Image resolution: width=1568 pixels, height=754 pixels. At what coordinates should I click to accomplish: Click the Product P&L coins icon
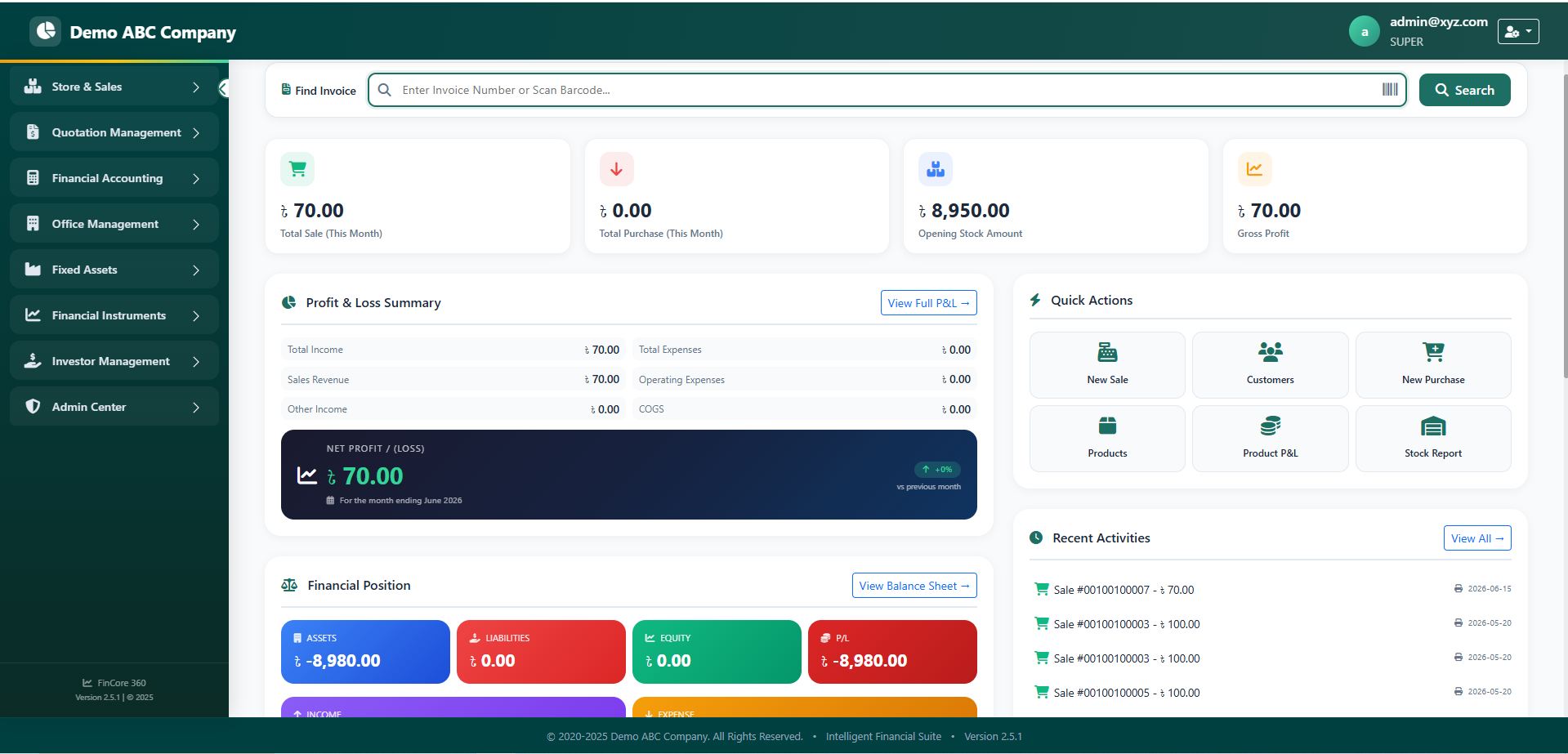click(x=1271, y=426)
